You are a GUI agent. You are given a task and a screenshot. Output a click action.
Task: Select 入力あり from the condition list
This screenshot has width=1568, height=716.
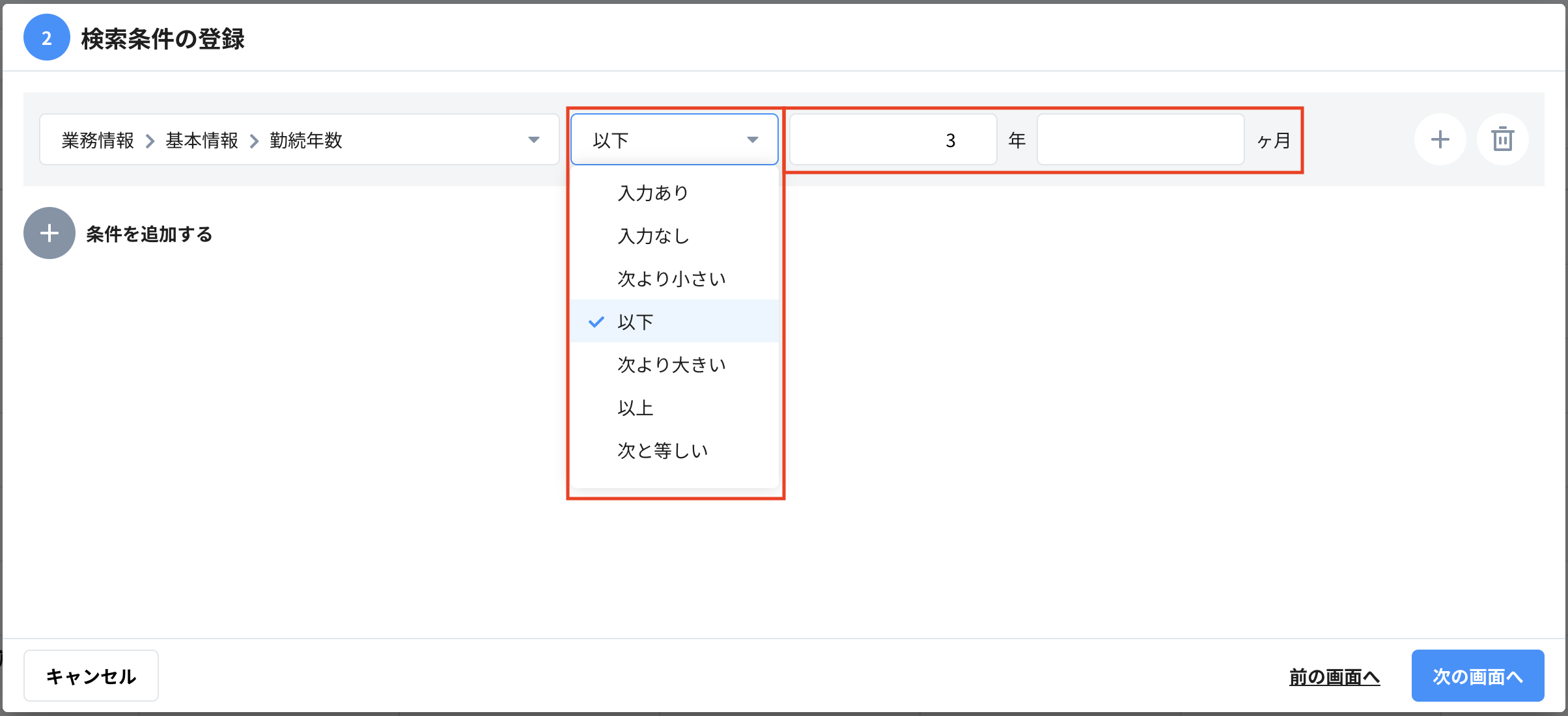(x=652, y=192)
